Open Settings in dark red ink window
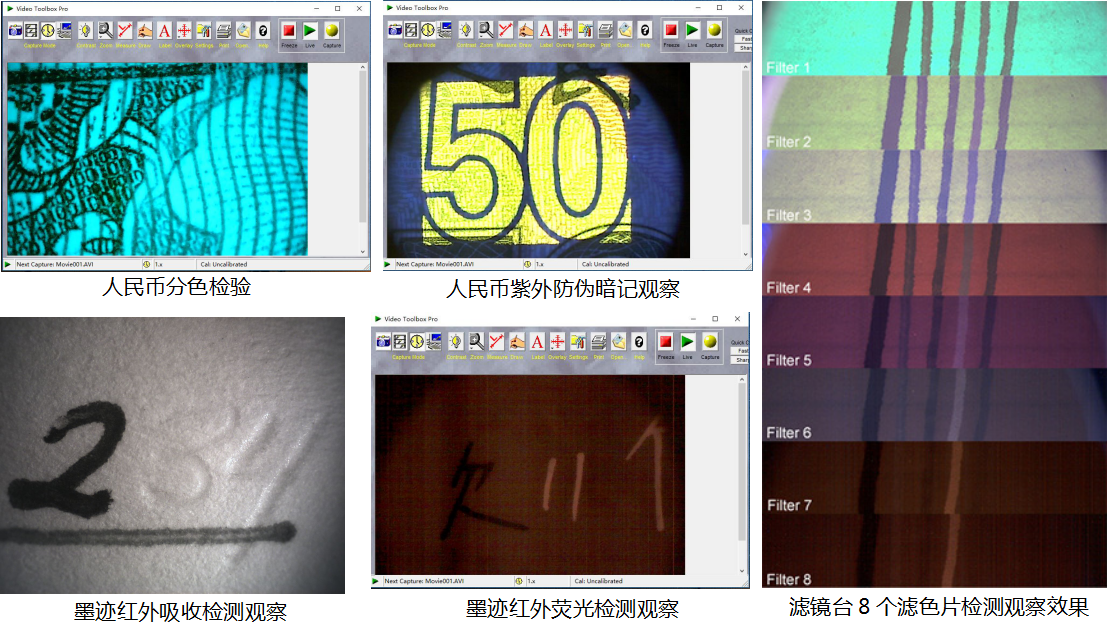1107x634 pixels. pos(578,342)
